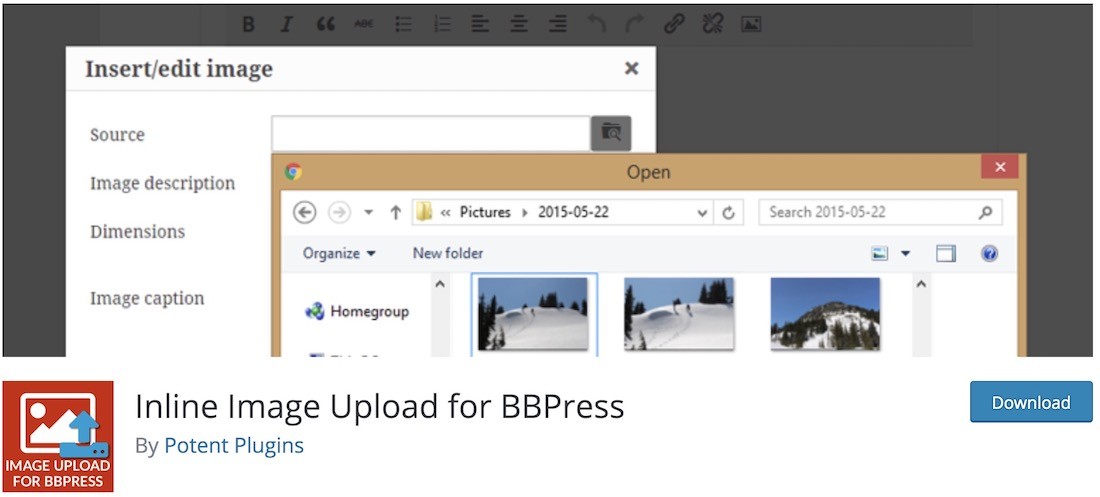The height and width of the screenshot is (497, 1100).
Task: Toggle italic formatting in editor toolbar
Action: pos(286,25)
